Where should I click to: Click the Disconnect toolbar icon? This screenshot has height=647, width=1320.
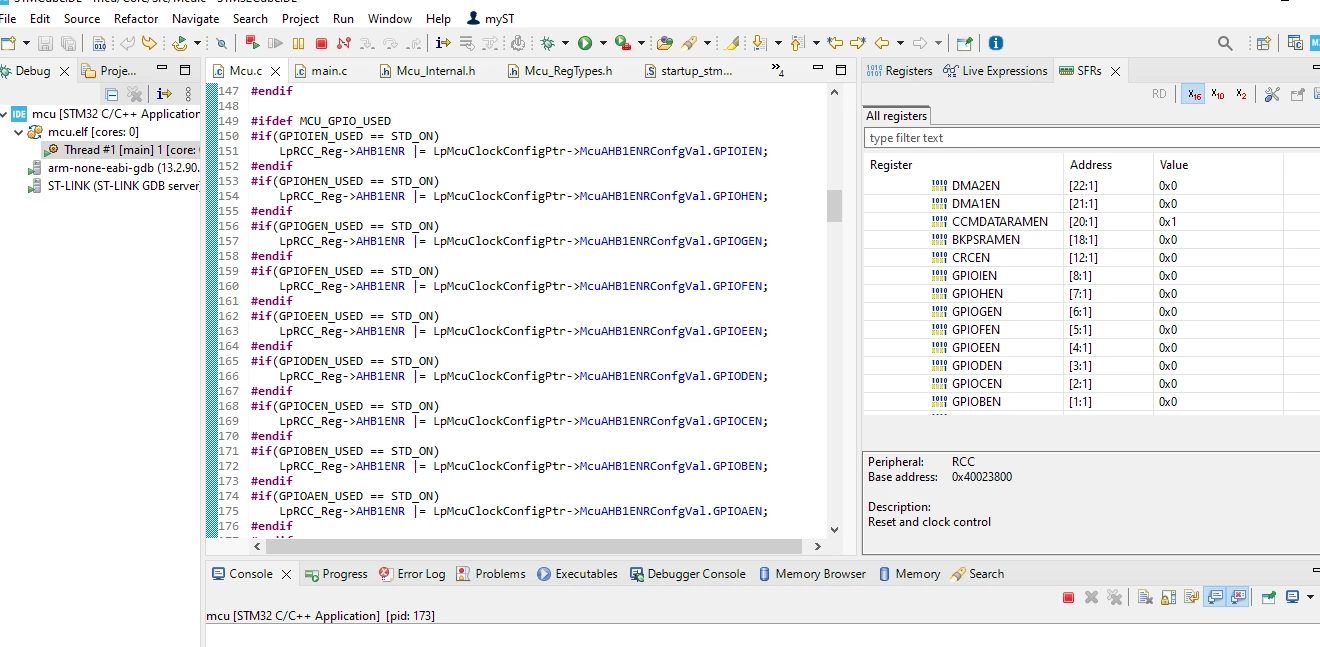click(x=344, y=43)
